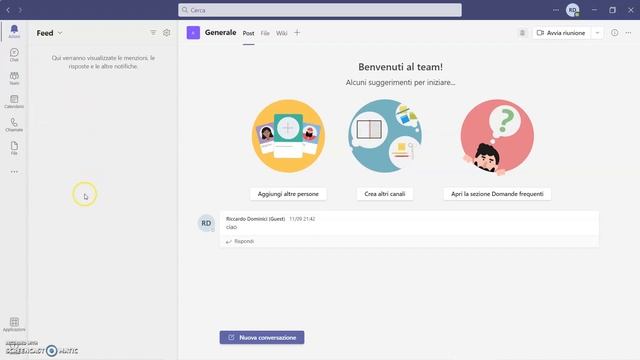Open feed settings gear icon
The image size is (640, 360).
167,33
